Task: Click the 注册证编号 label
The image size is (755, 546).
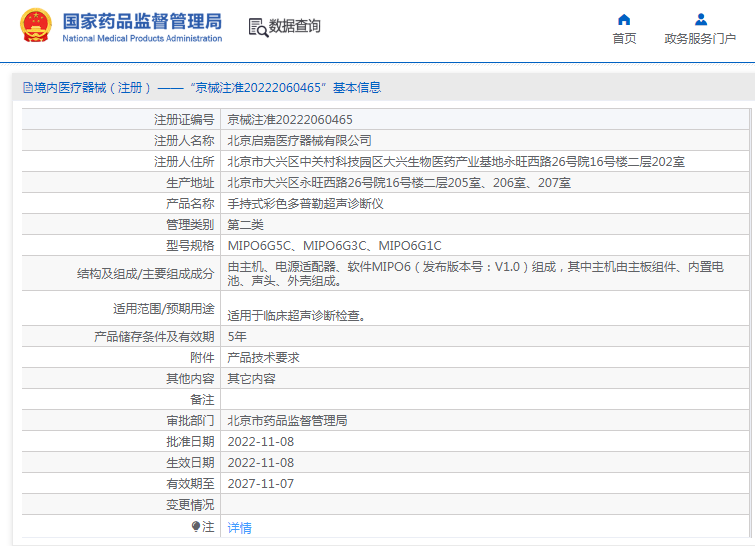Action: (x=184, y=119)
